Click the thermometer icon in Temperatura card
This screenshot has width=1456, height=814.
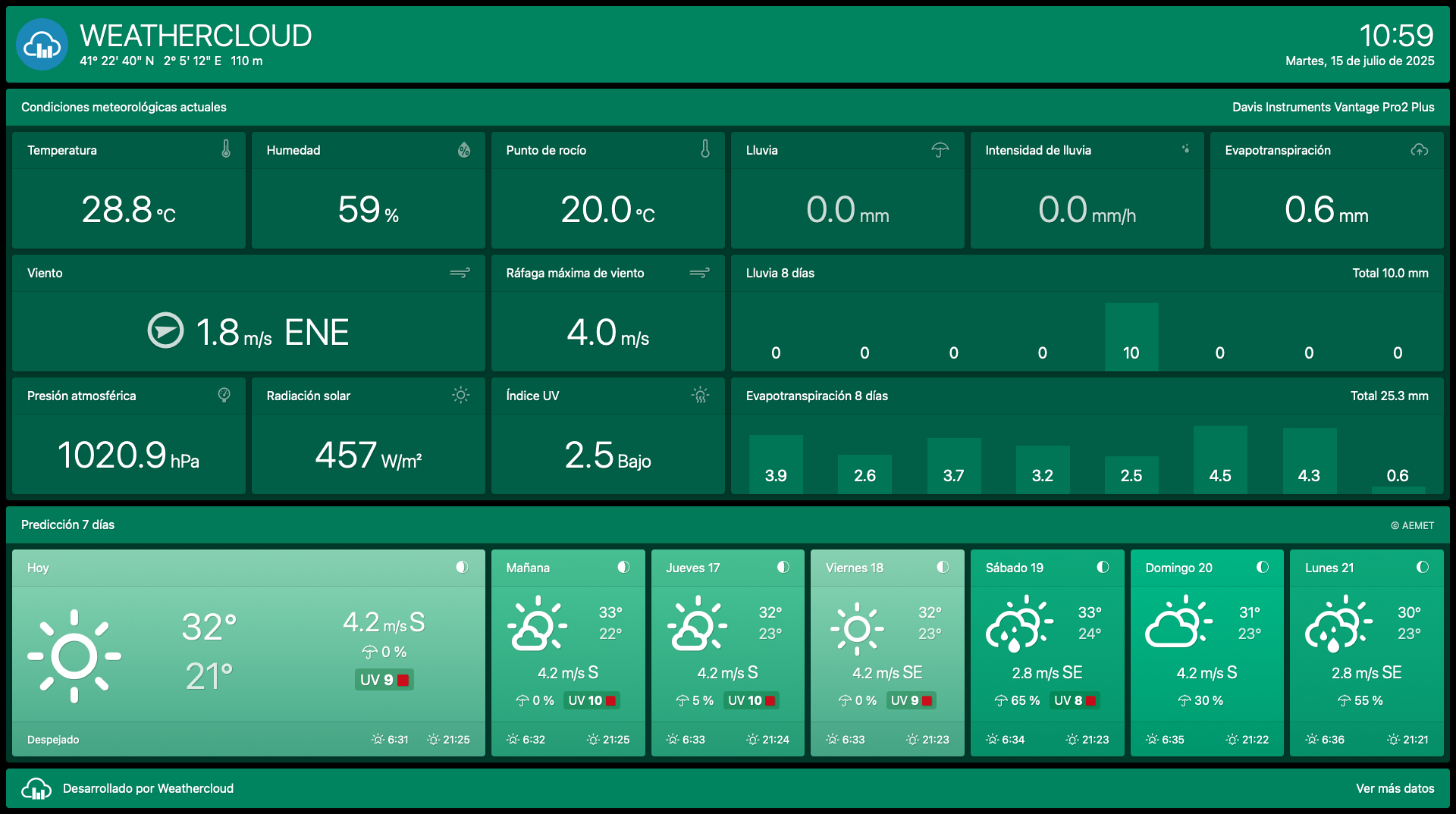(226, 149)
